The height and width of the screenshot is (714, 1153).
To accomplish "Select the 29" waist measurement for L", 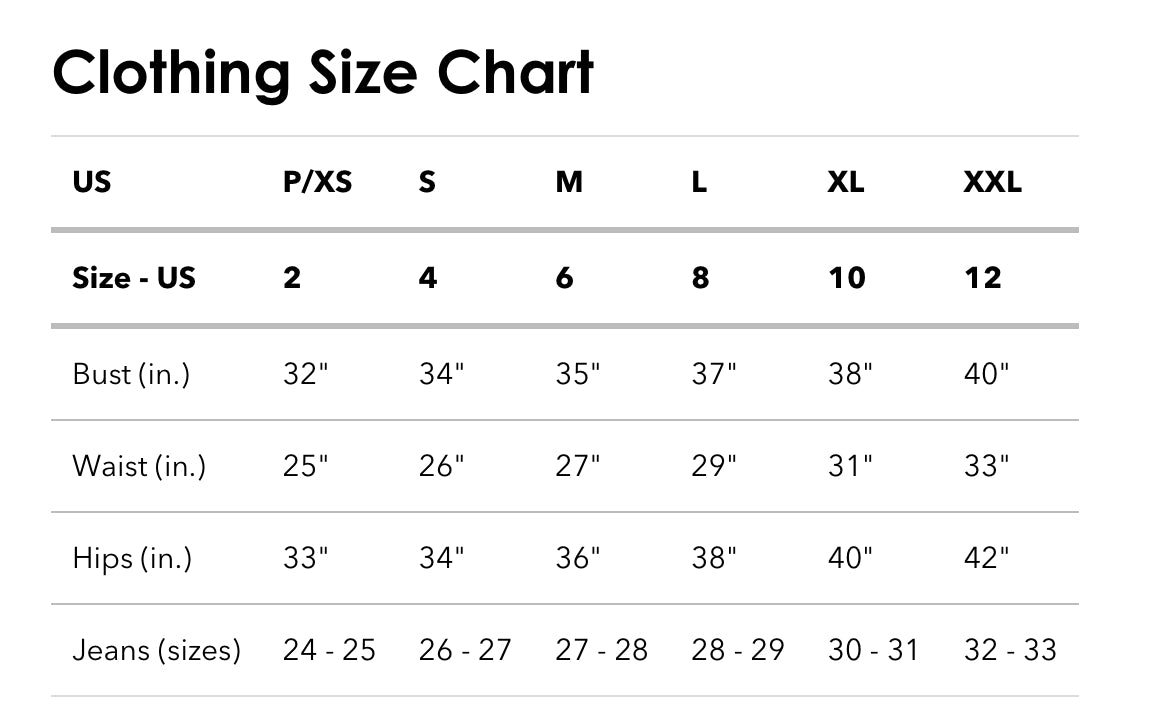I will click(714, 466).
